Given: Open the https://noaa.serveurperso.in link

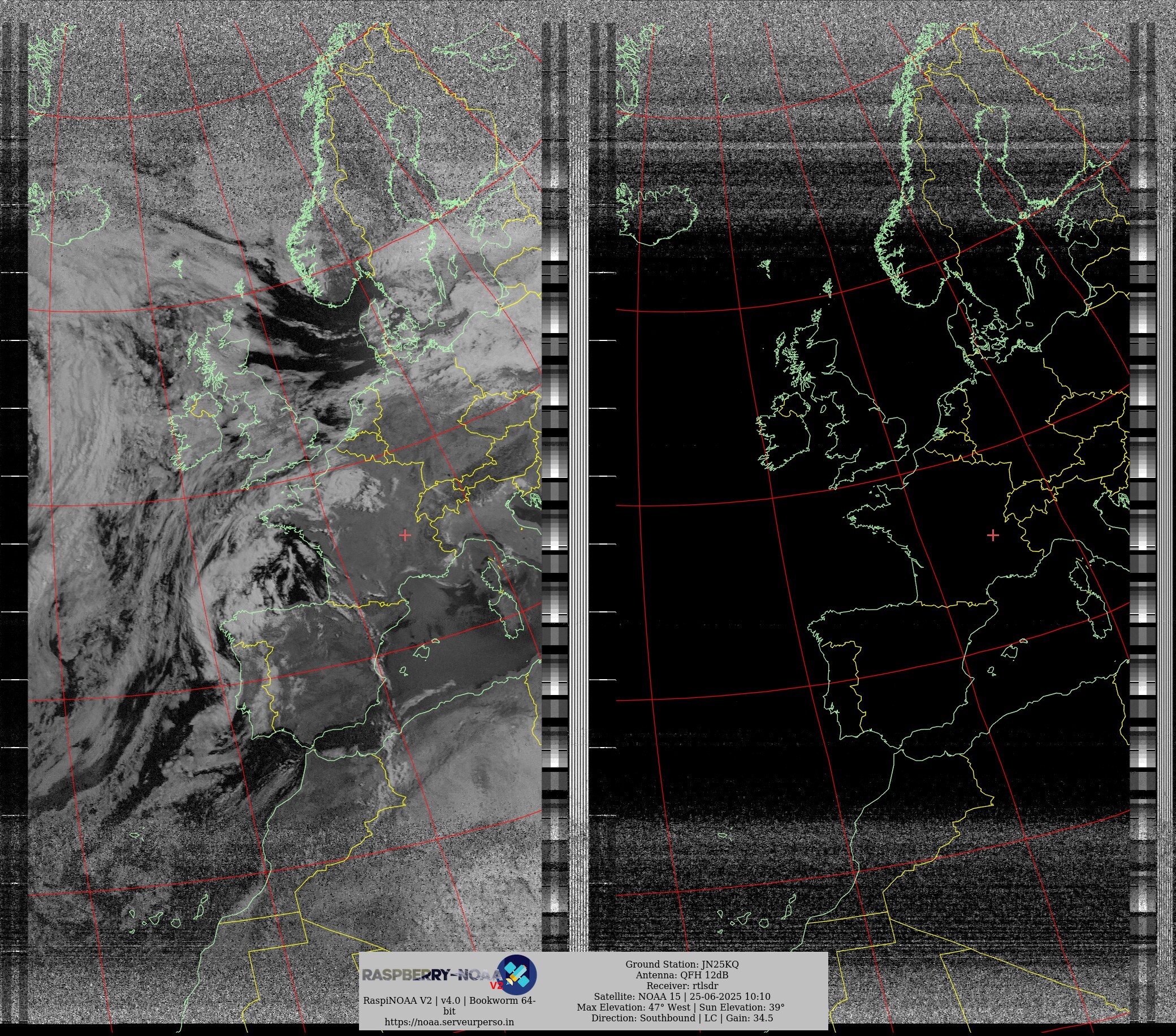Looking at the screenshot, I should point(449,1022).
